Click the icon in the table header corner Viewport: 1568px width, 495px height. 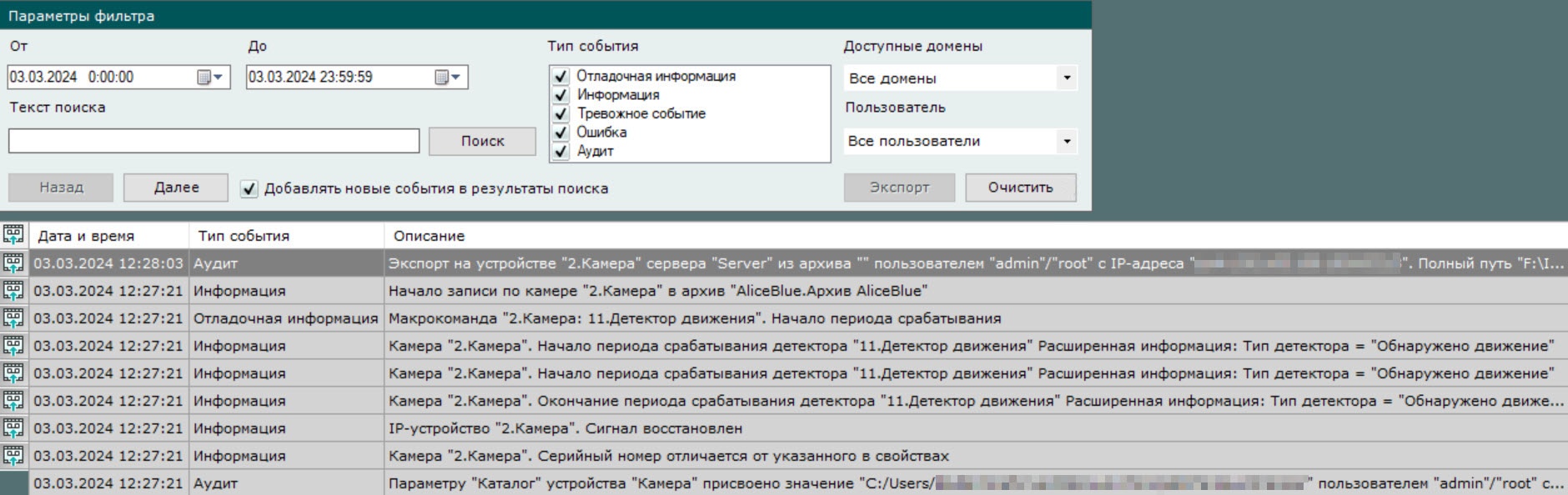tap(13, 235)
